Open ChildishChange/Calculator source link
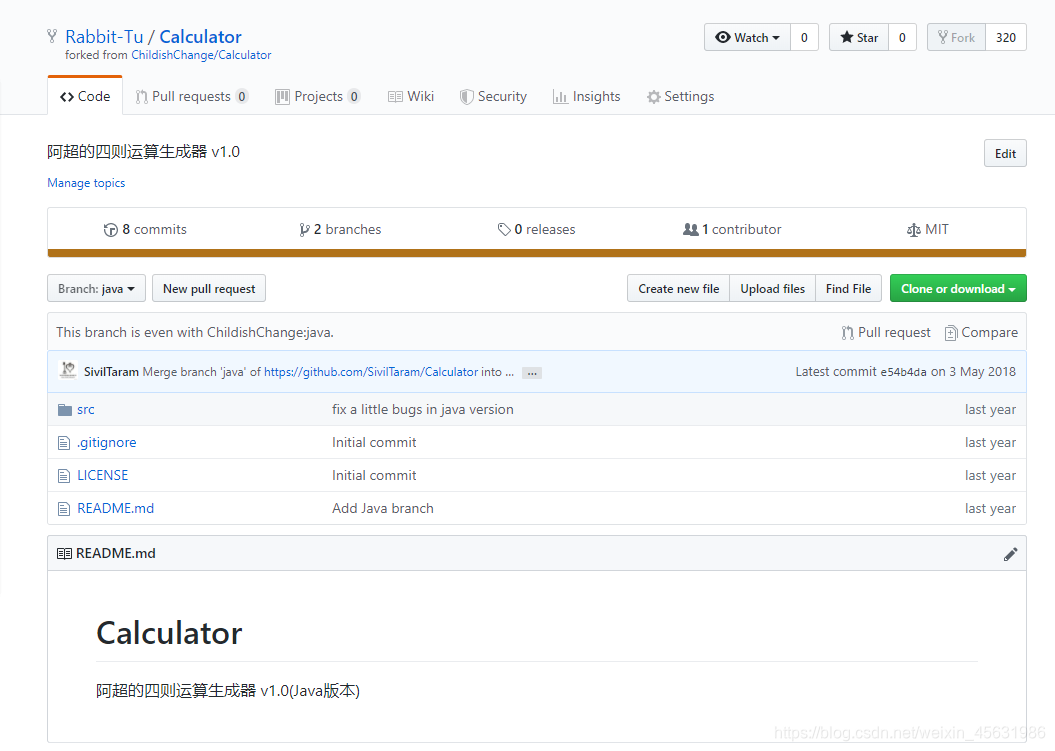1055x751 pixels. [201, 55]
